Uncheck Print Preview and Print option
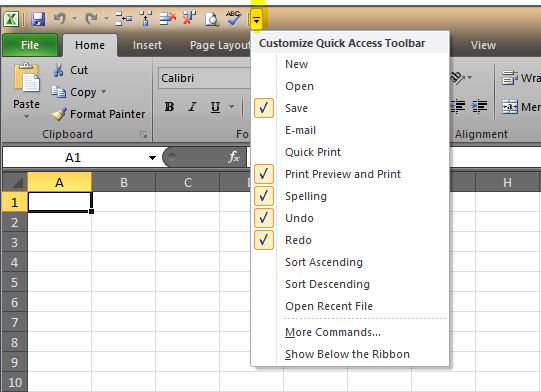541x392 pixels. tap(264, 174)
